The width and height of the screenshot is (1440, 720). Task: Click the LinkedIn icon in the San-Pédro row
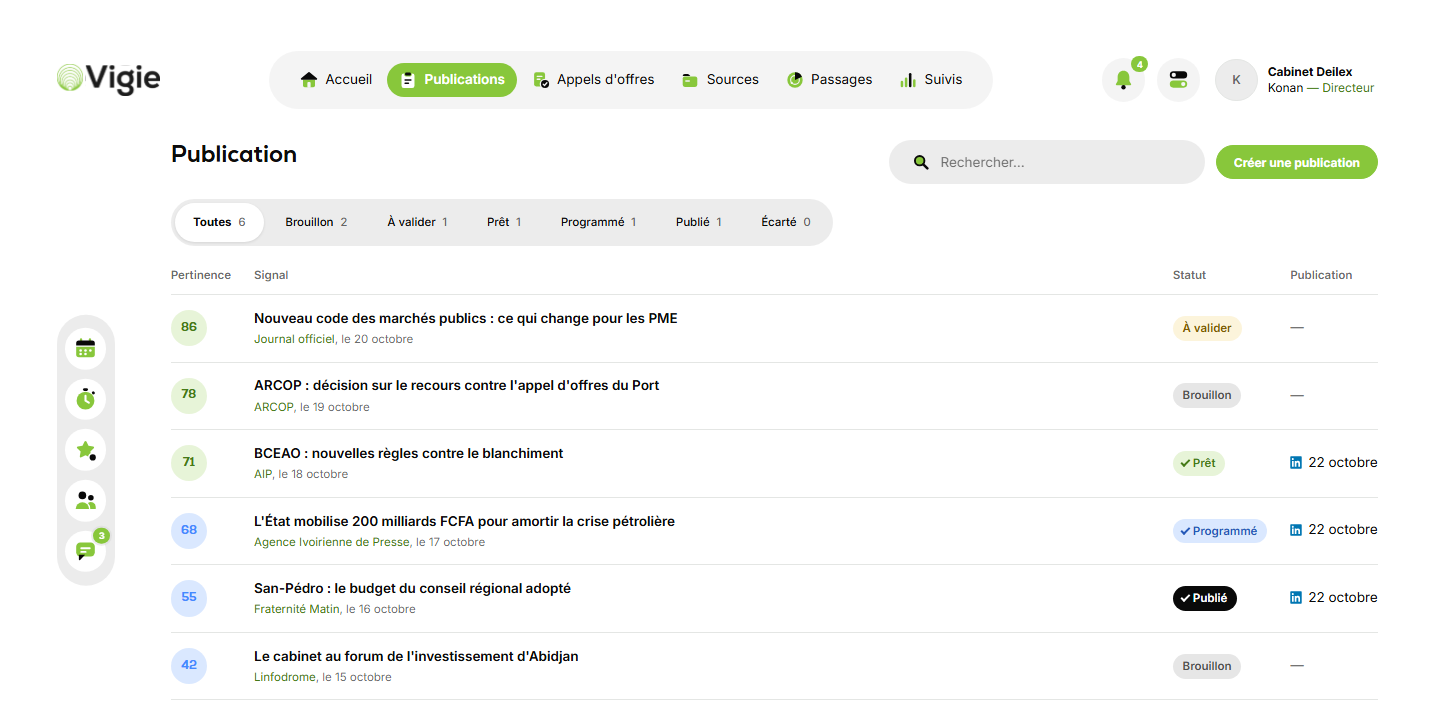click(x=1296, y=598)
